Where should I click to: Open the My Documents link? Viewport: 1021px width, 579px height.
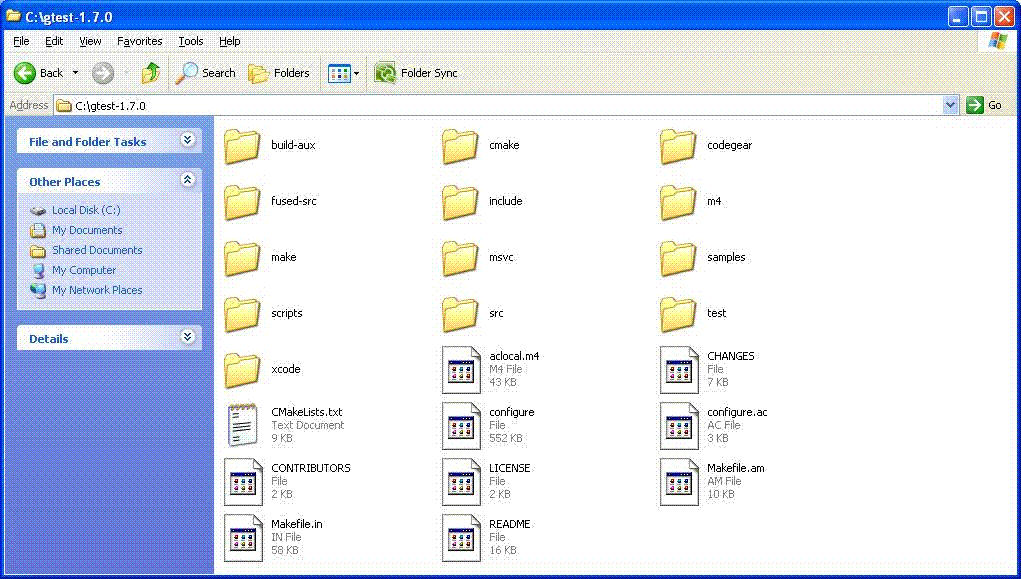(x=87, y=231)
